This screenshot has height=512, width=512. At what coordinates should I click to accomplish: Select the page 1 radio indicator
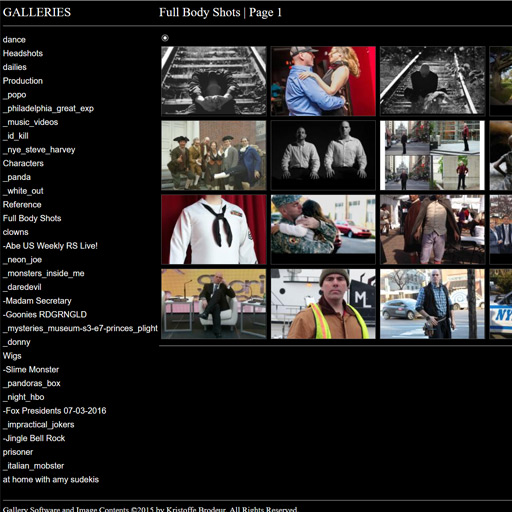165,38
